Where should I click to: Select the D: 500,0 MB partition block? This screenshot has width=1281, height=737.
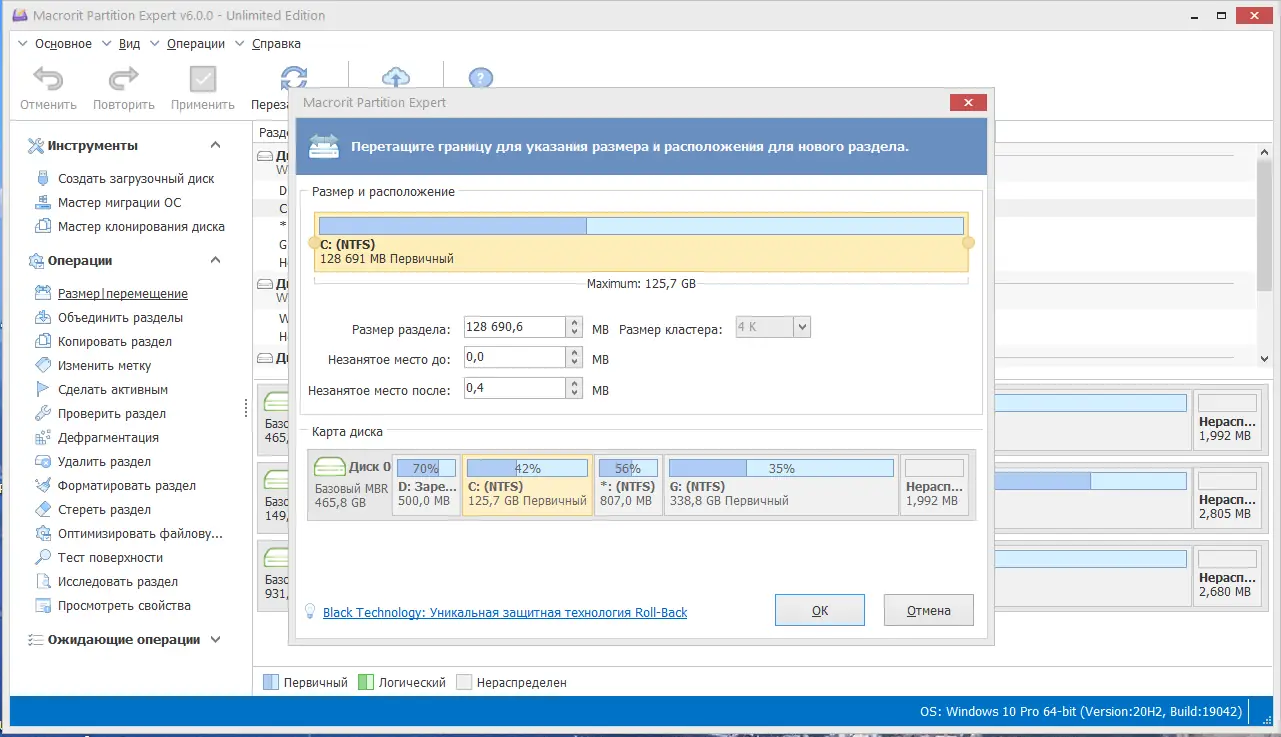[x=426, y=485]
